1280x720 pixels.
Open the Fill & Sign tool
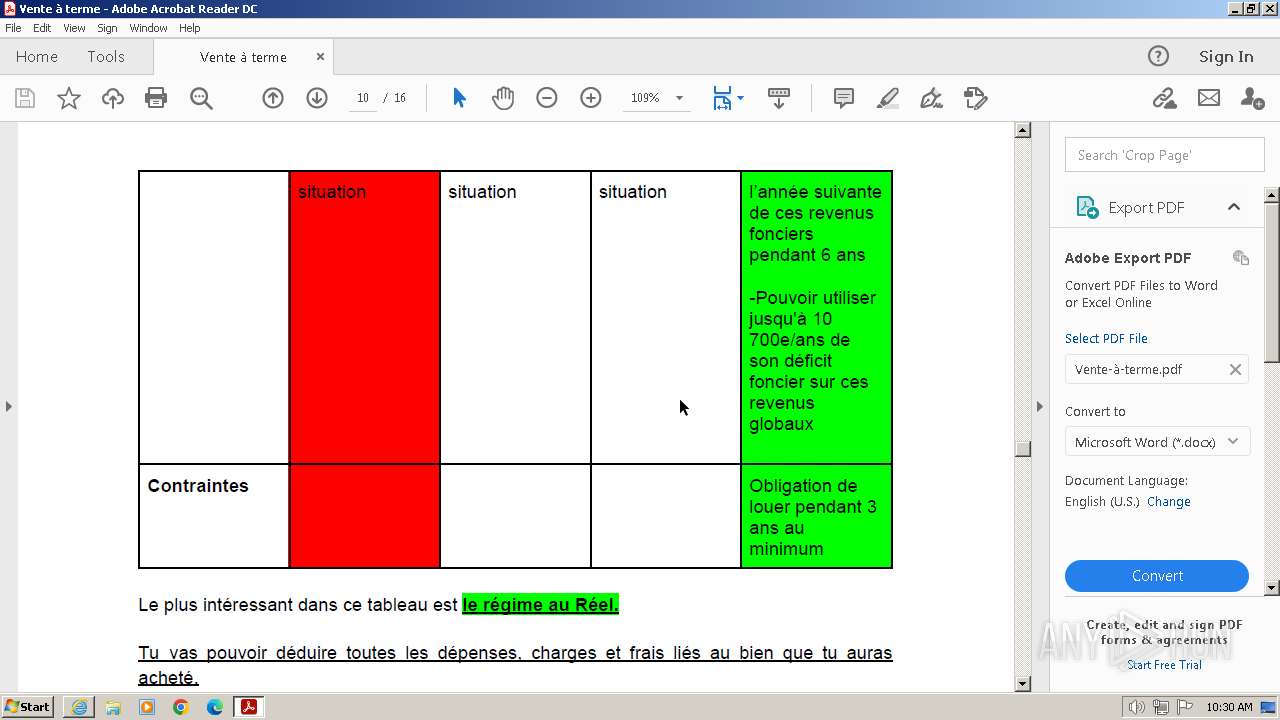(x=931, y=98)
